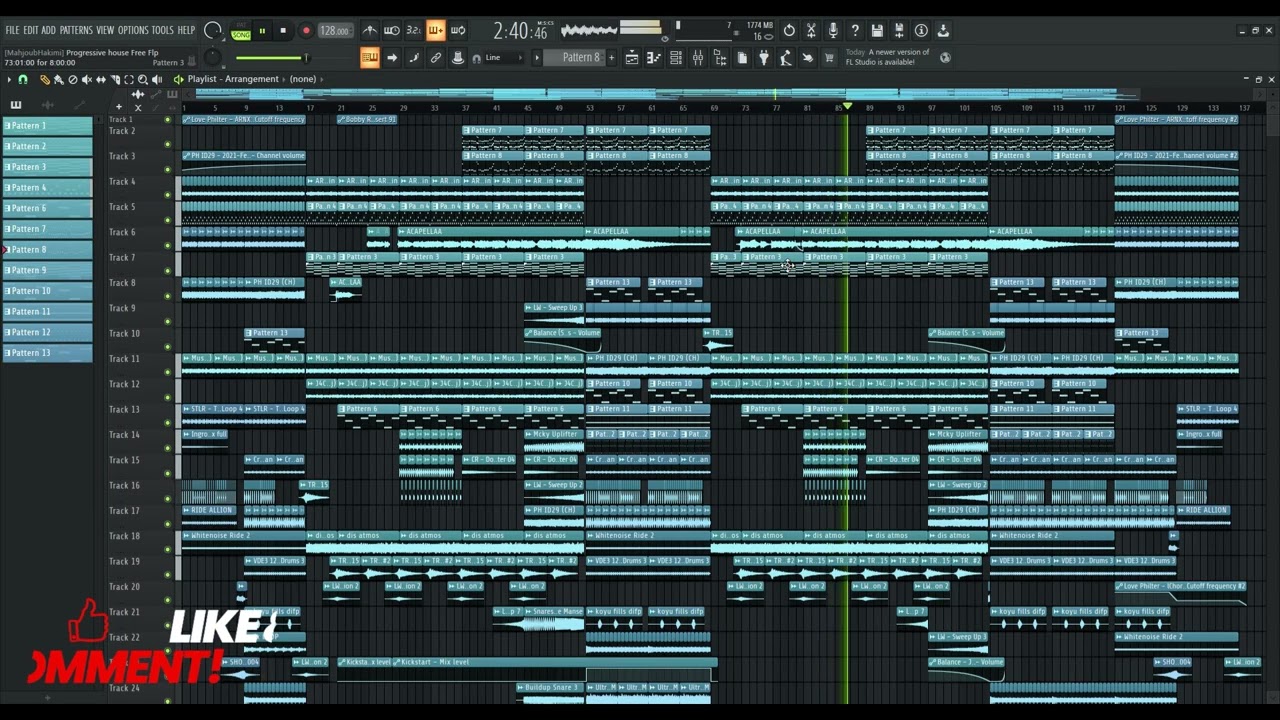Open the Channel rack icon
The width and height of the screenshot is (1280, 720).
(676, 58)
